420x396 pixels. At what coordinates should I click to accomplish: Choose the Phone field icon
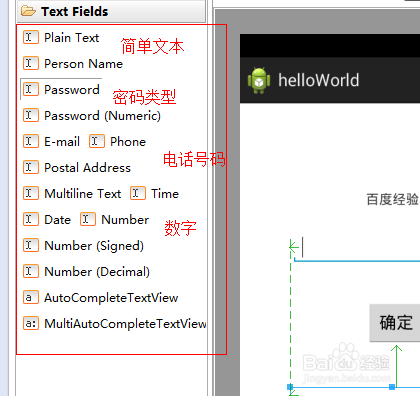[97, 141]
